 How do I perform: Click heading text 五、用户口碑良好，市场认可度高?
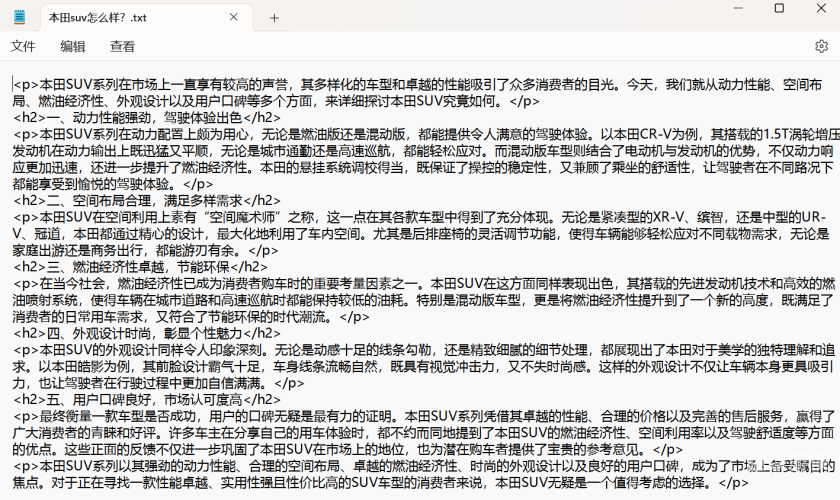tap(145, 400)
